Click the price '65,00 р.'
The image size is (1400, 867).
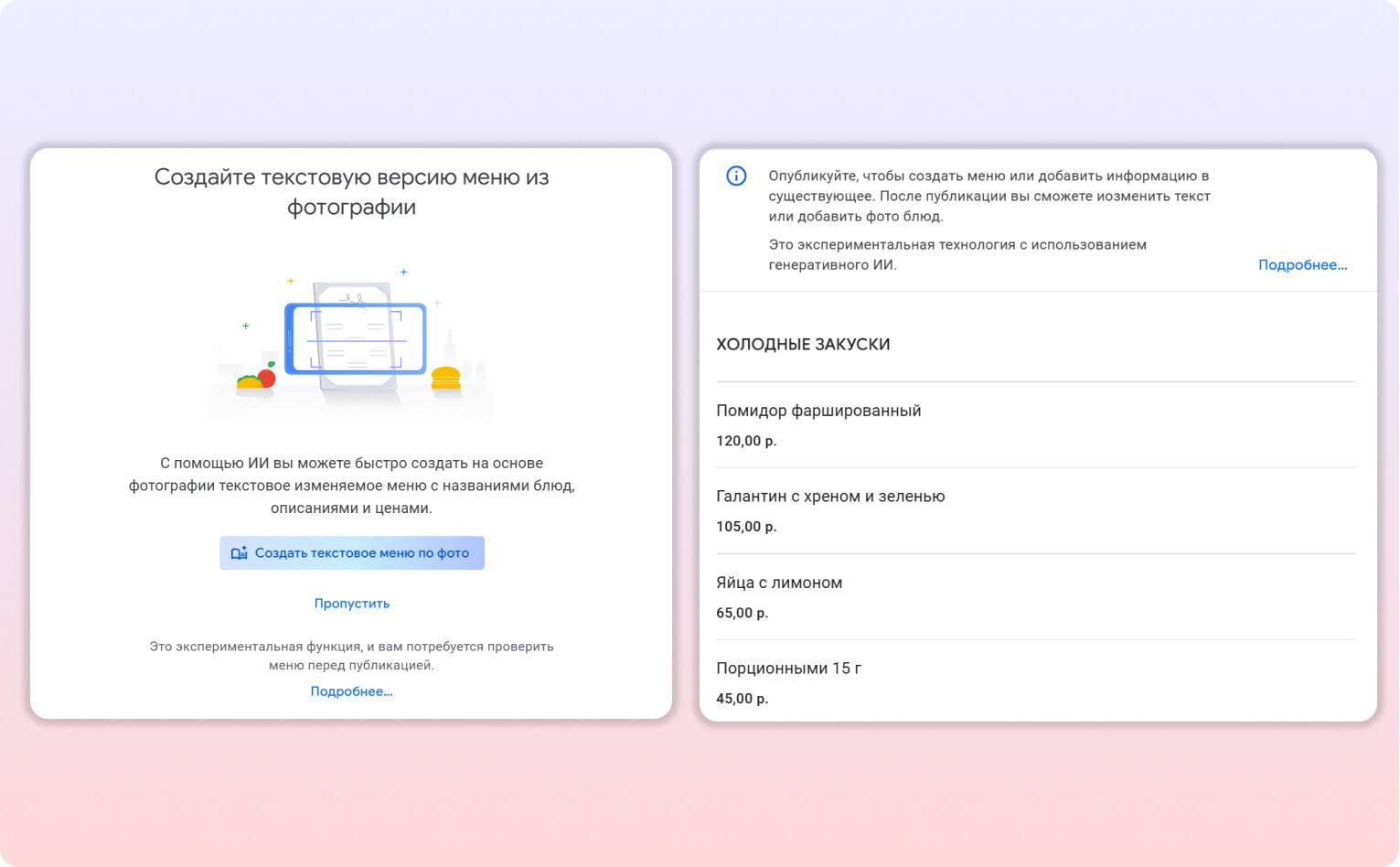(x=743, y=613)
